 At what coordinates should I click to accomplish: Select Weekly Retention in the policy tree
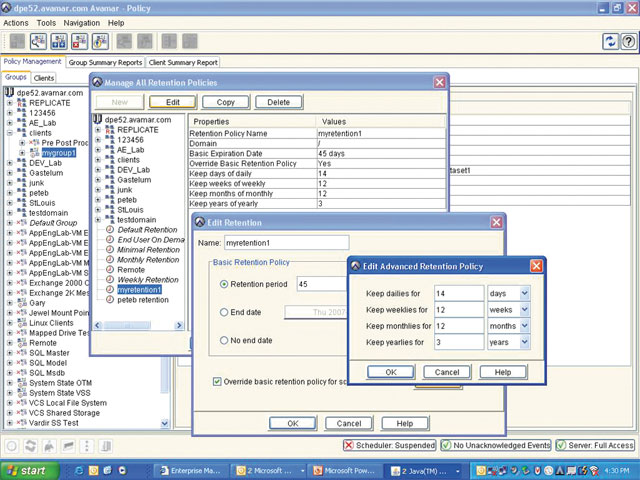tap(148, 280)
